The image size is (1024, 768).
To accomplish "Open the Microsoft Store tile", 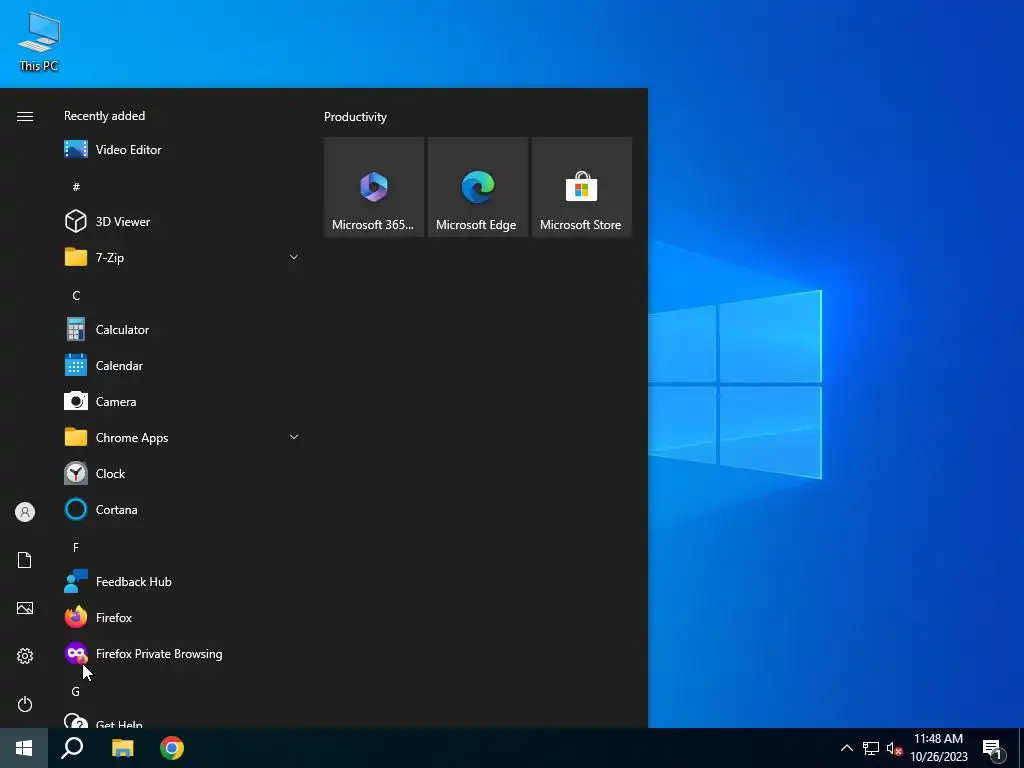I will [x=581, y=187].
